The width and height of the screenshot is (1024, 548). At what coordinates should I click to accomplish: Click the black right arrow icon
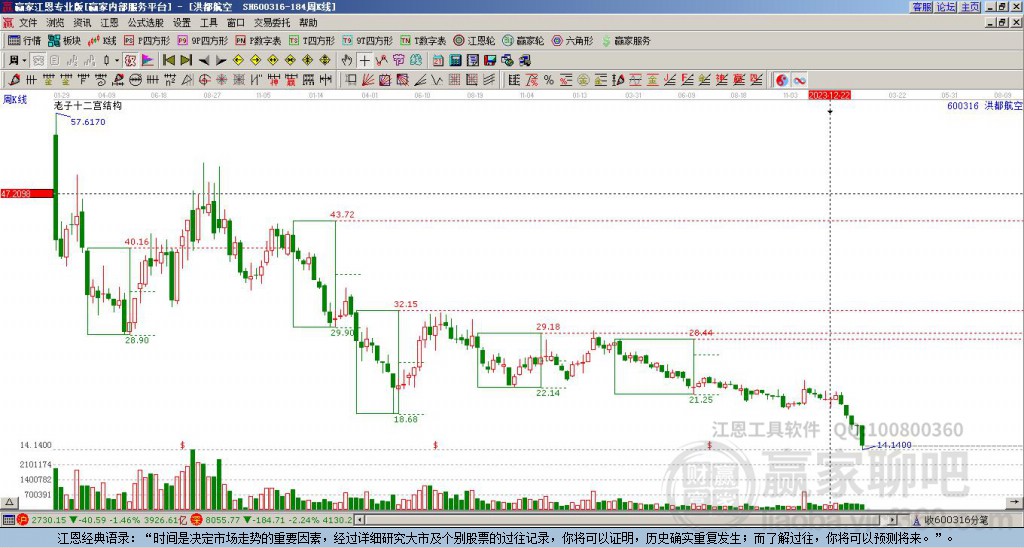point(221,60)
